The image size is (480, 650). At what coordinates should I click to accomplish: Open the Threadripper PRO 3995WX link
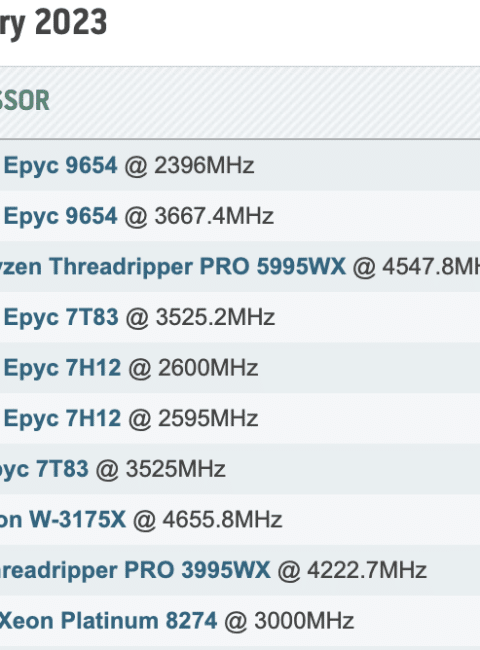tap(135, 570)
